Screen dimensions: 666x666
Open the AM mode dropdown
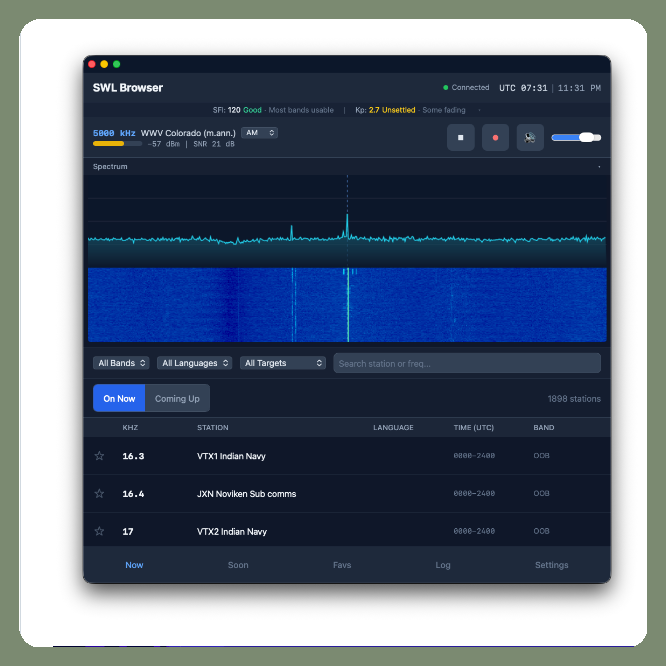(260, 133)
